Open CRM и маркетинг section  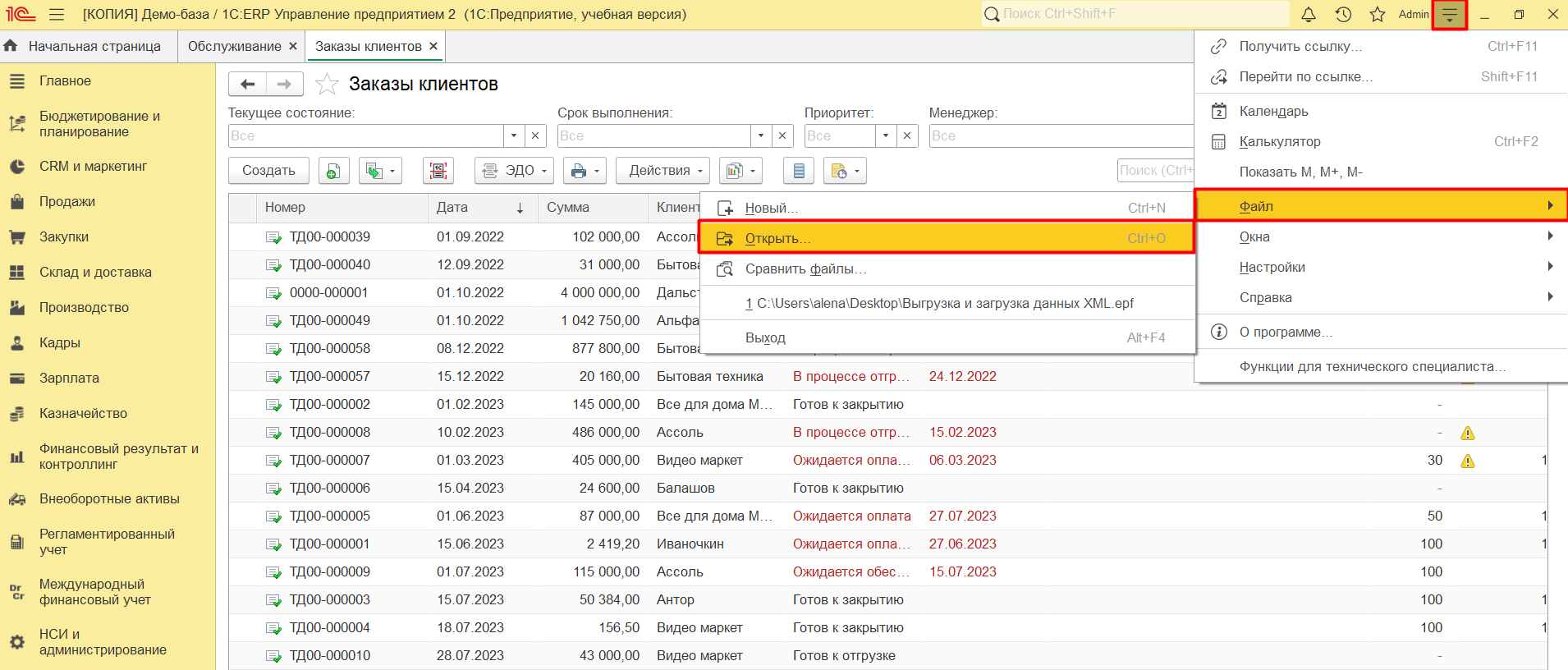click(x=108, y=166)
